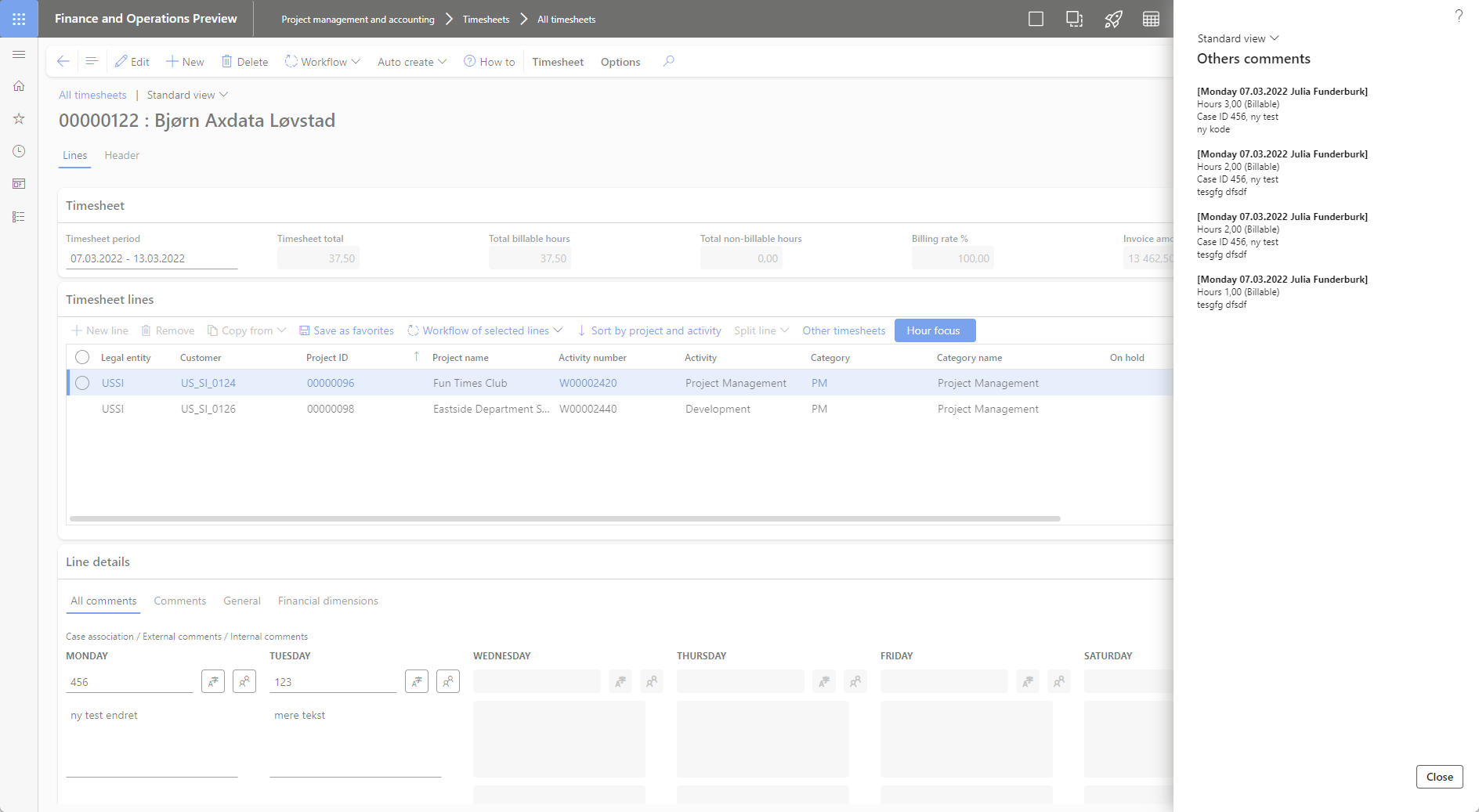Select the row radio for US_SI_0124

82,383
